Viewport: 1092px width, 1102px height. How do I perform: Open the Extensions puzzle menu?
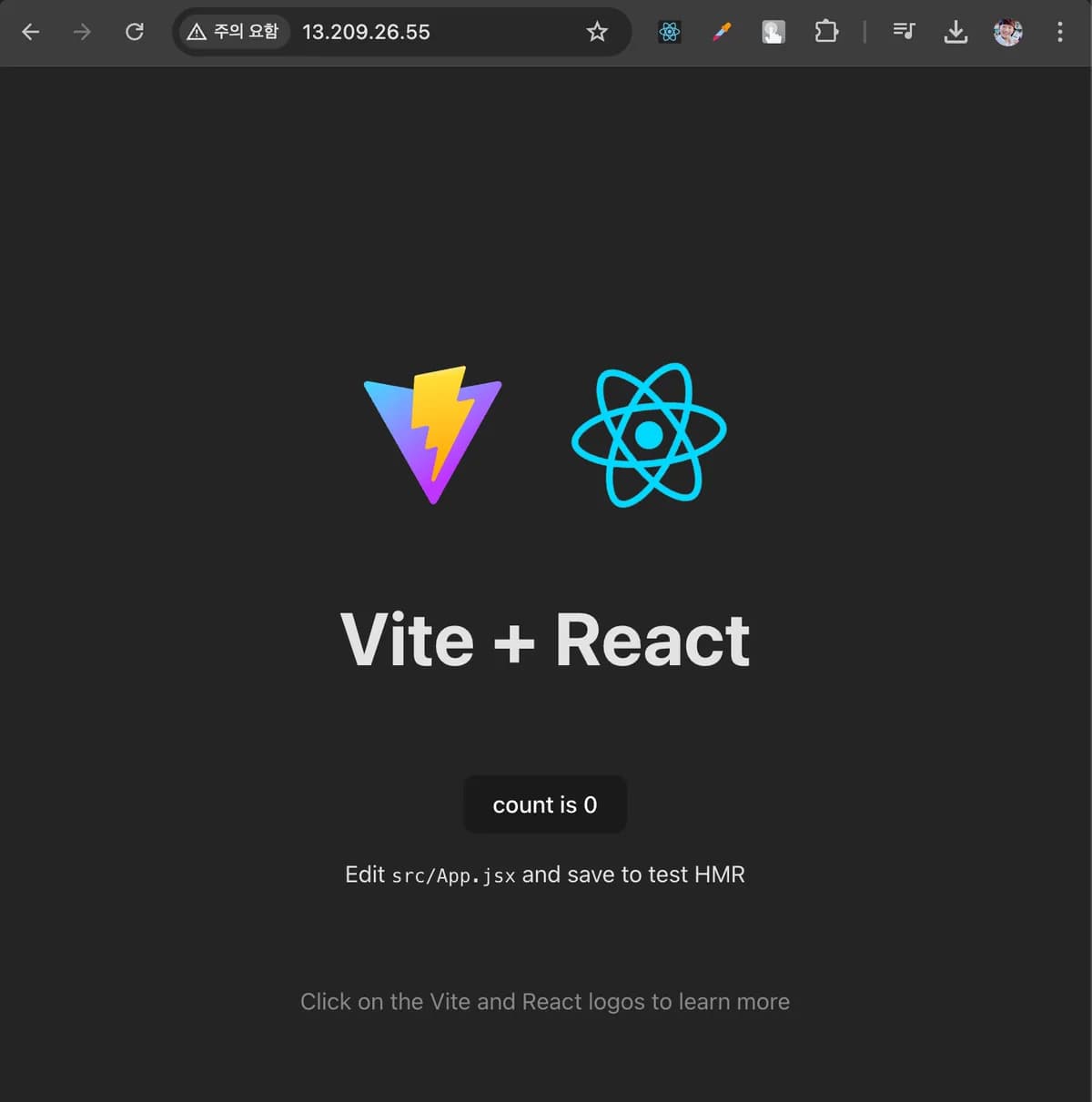coord(826,32)
